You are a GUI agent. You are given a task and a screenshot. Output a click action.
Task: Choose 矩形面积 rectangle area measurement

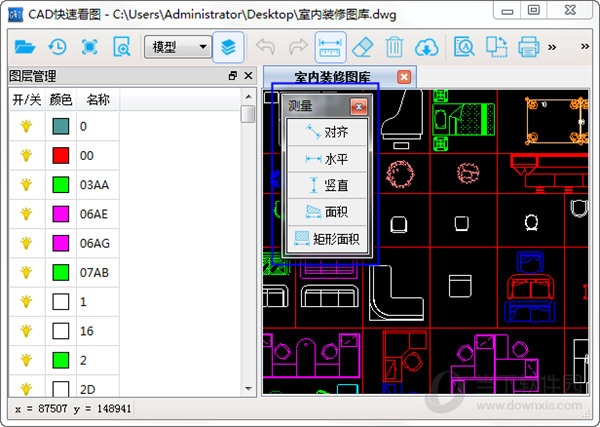327,239
